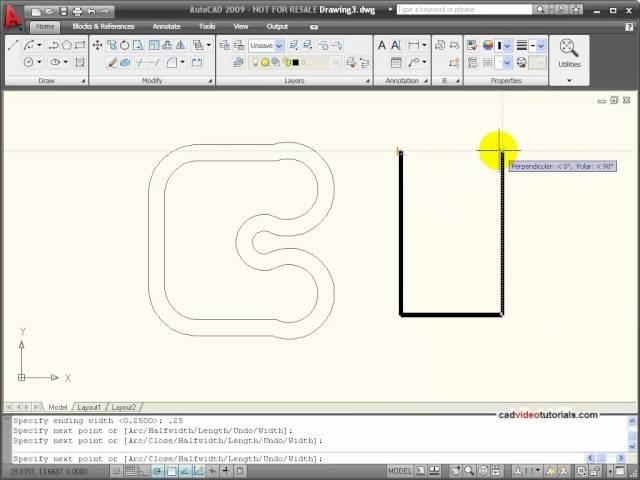Screen dimensions: 640x480
Task: Click the application menu A logo
Action: 13,17
